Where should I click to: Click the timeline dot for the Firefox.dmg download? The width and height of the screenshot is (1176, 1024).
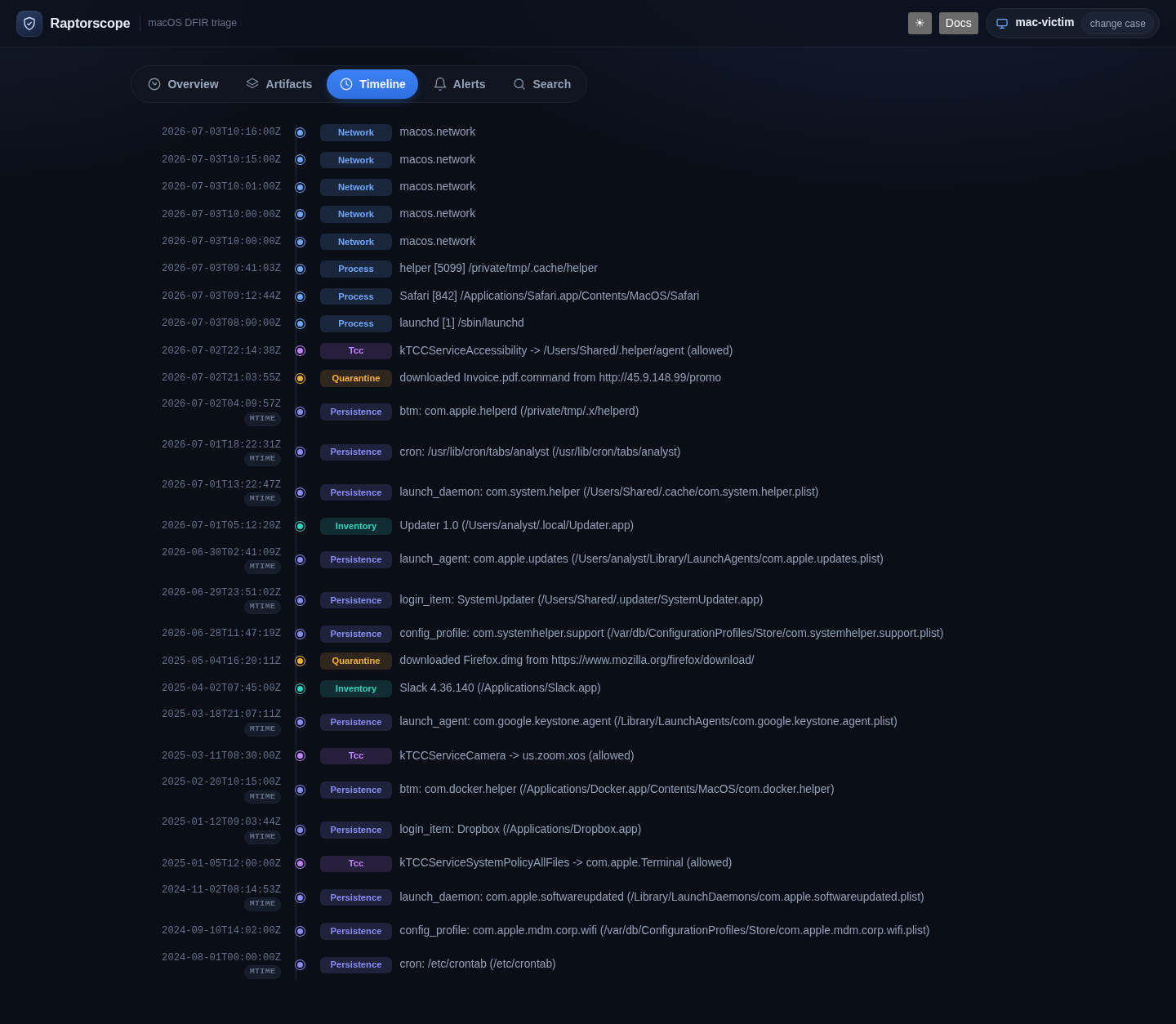300,661
